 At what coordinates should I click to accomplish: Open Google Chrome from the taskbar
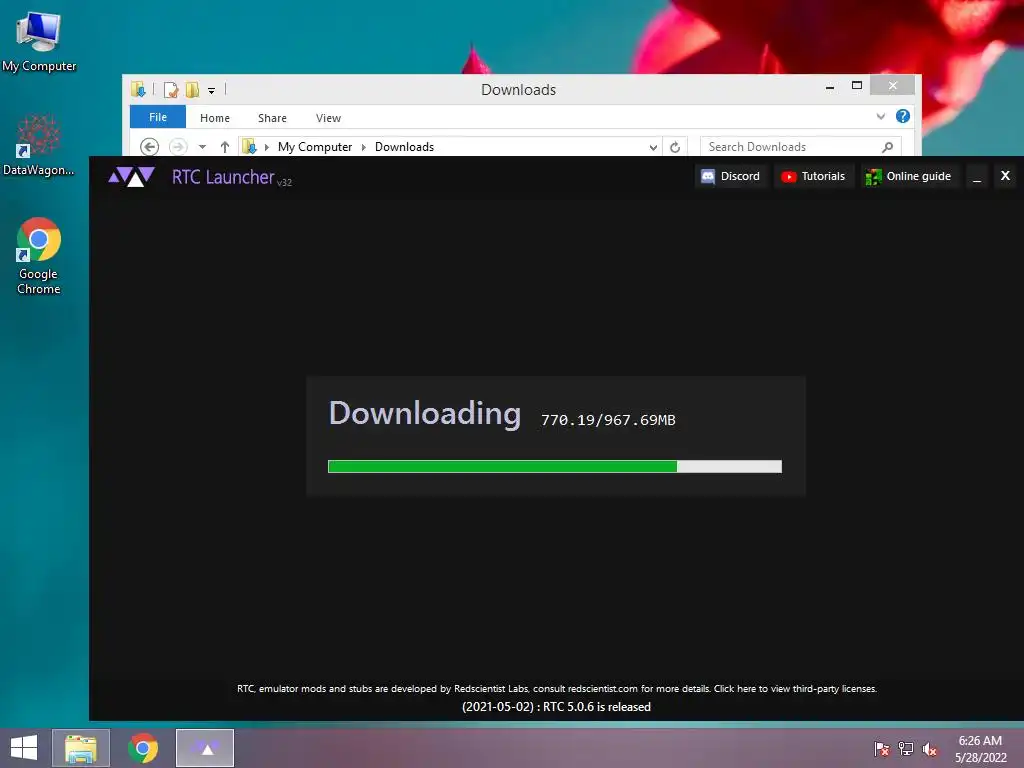click(x=143, y=748)
